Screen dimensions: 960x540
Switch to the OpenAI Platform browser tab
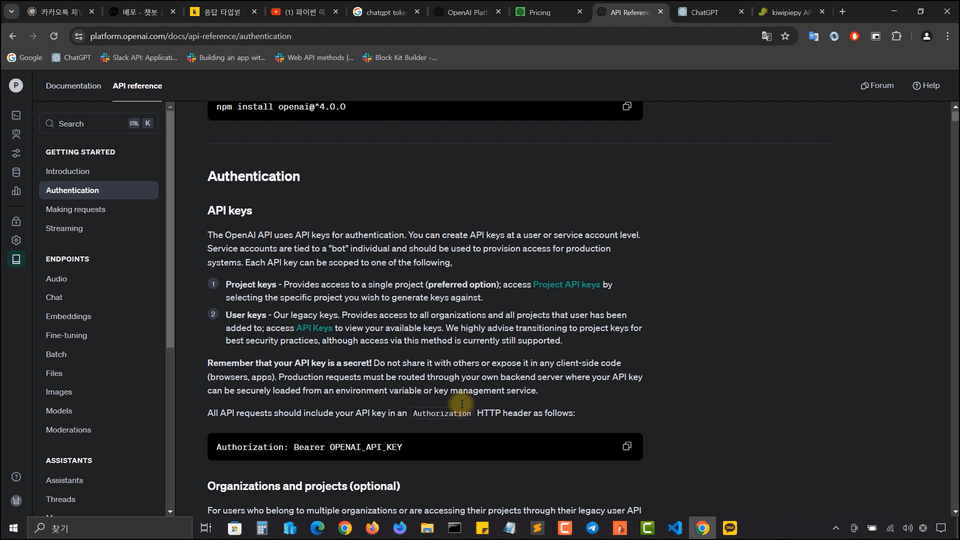468,12
